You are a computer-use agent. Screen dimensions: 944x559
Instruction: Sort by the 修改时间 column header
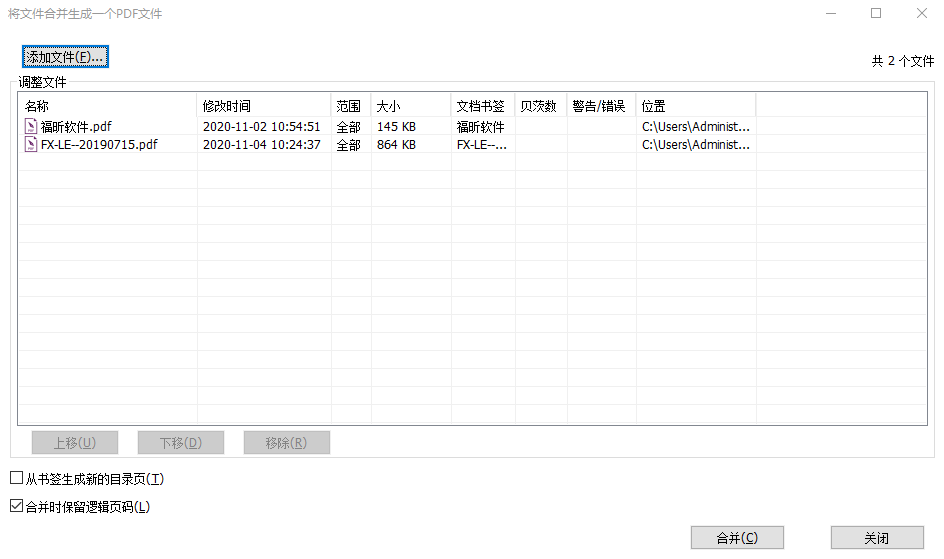264,106
